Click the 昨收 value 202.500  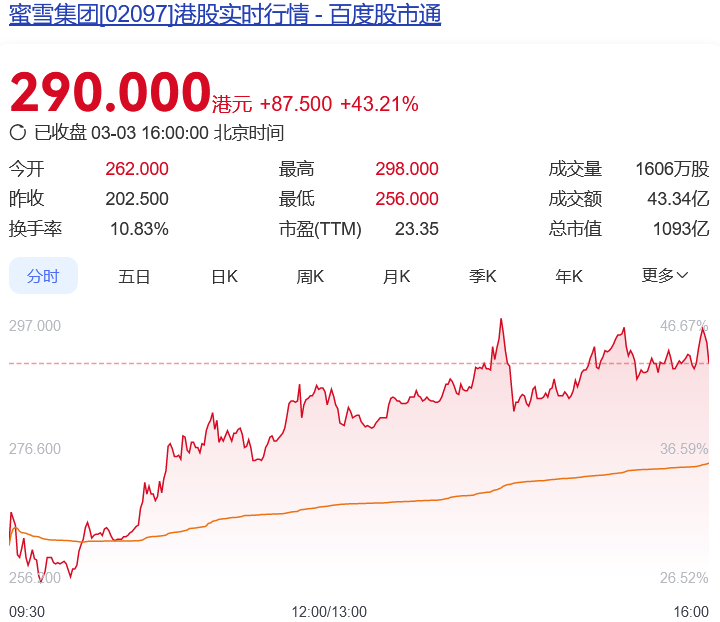click(137, 199)
